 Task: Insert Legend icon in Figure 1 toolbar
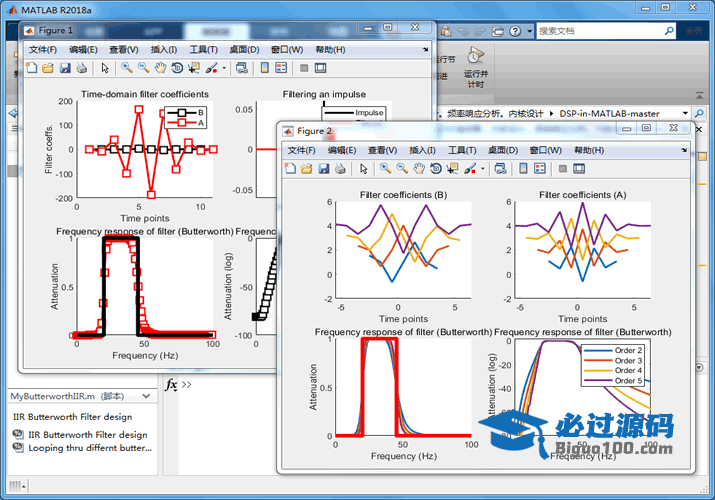pos(281,68)
